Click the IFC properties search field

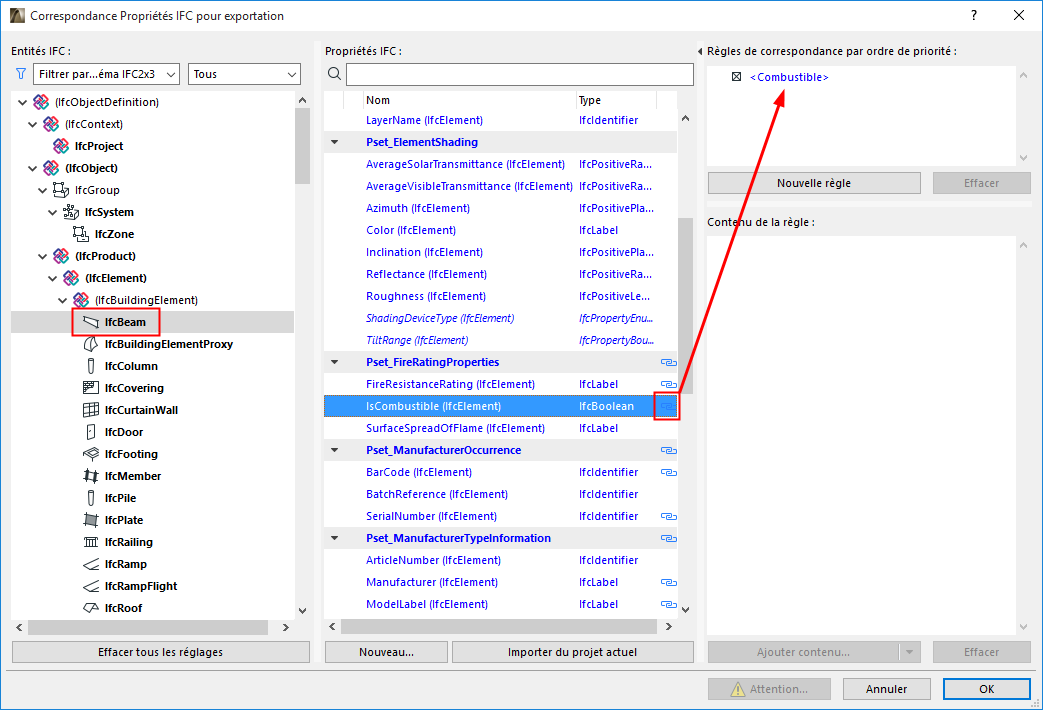click(x=520, y=74)
